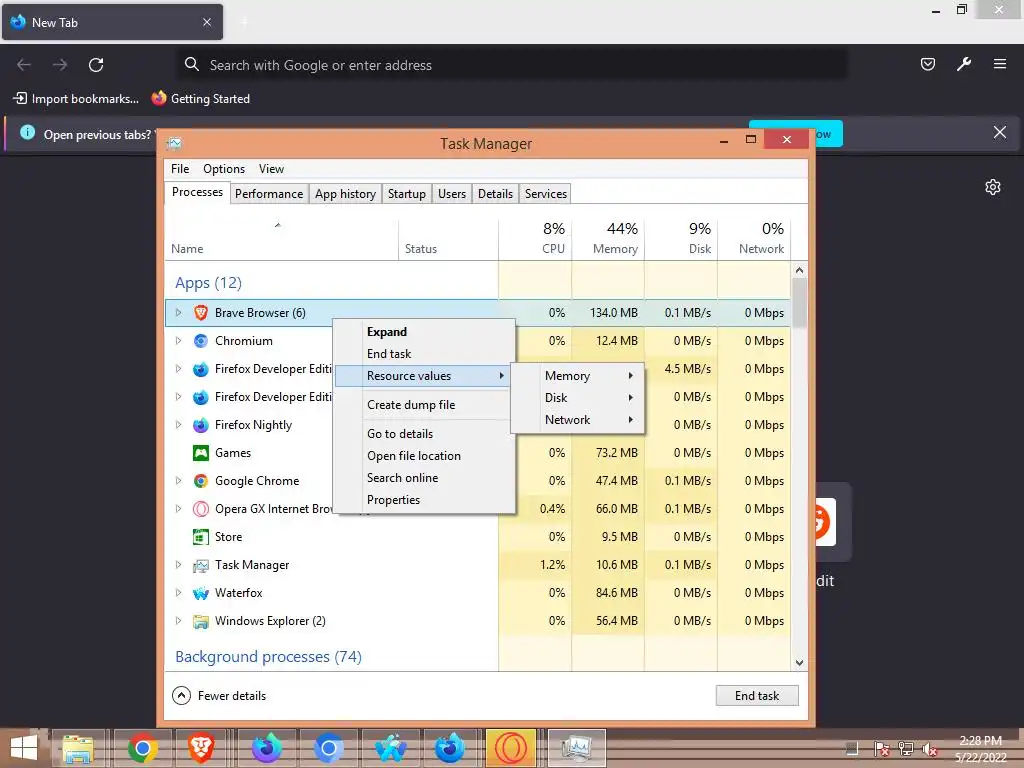Switch to Task Manager on the taskbar
1024x768 pixels.
pyautogui.click(x=576, y=748)
